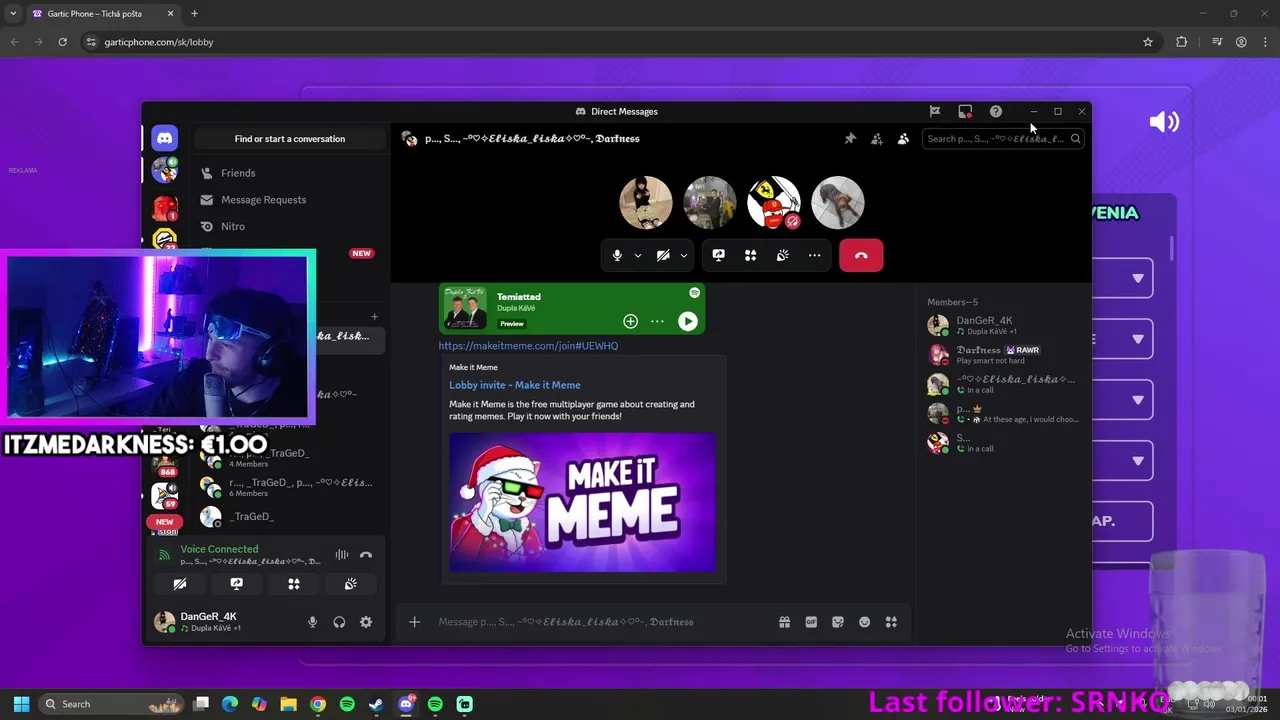Open the 6 Members group conversation

pos(290,487)
